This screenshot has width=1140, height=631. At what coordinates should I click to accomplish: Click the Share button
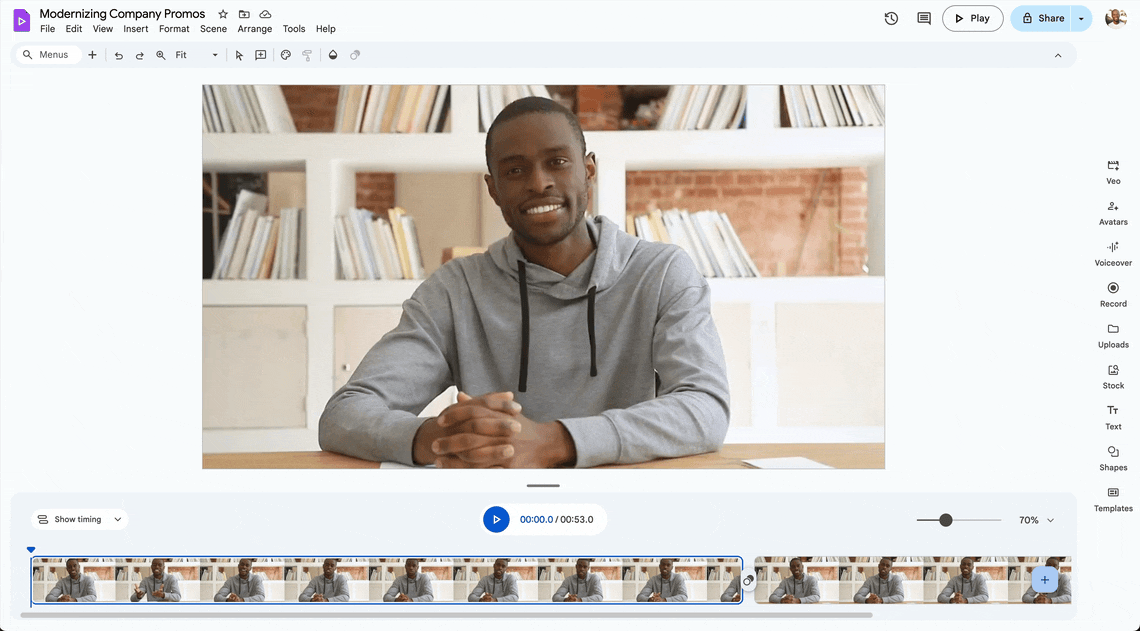tap(1043, 18)
